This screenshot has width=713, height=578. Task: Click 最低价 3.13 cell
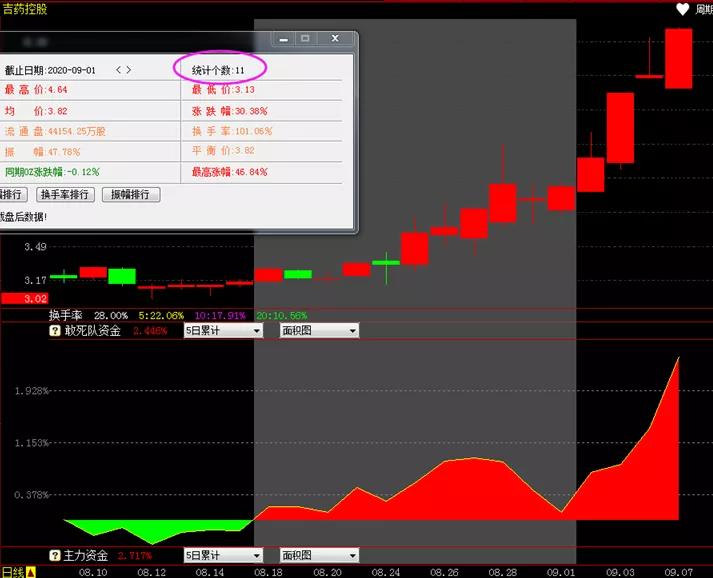(223, 90)
